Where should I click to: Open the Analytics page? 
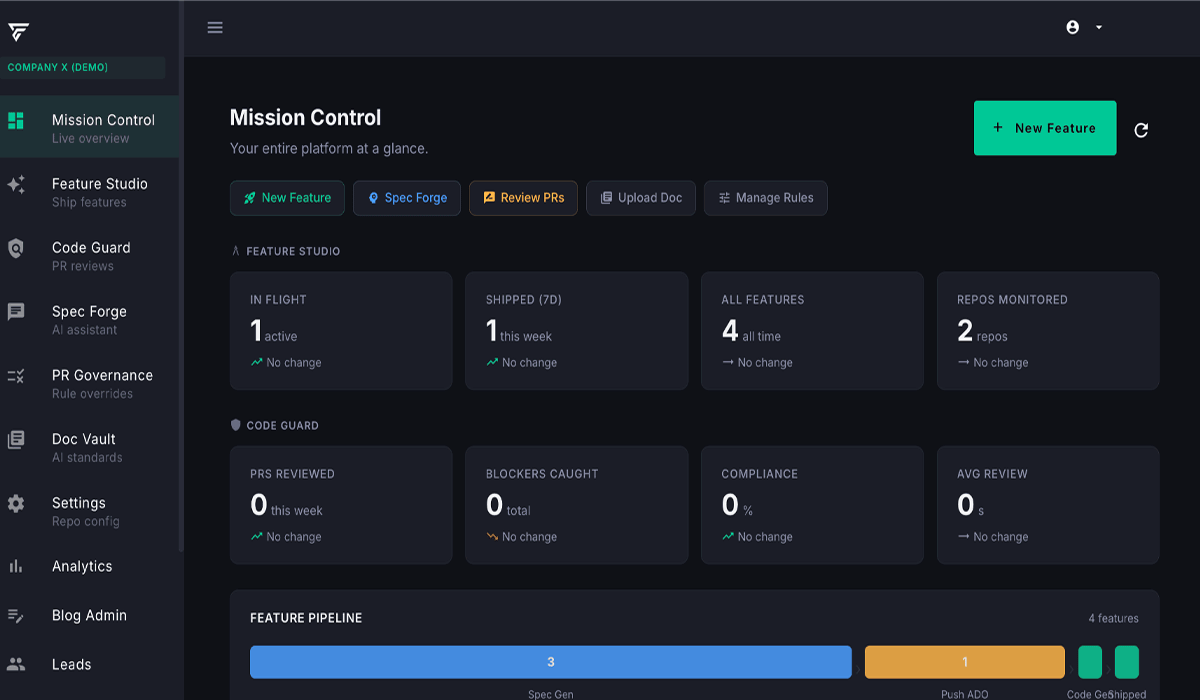click(x=90, y=566)
